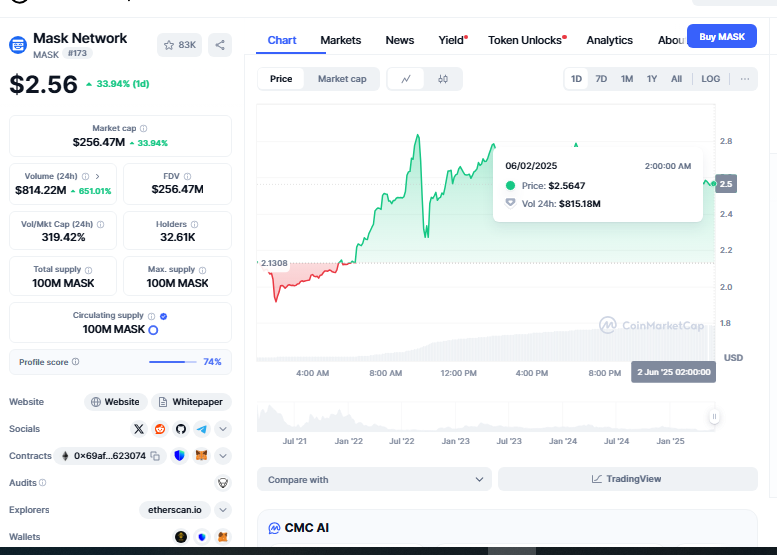Switch to the Chart tab
The image size is (777, 555).
(x=282, y=40)
